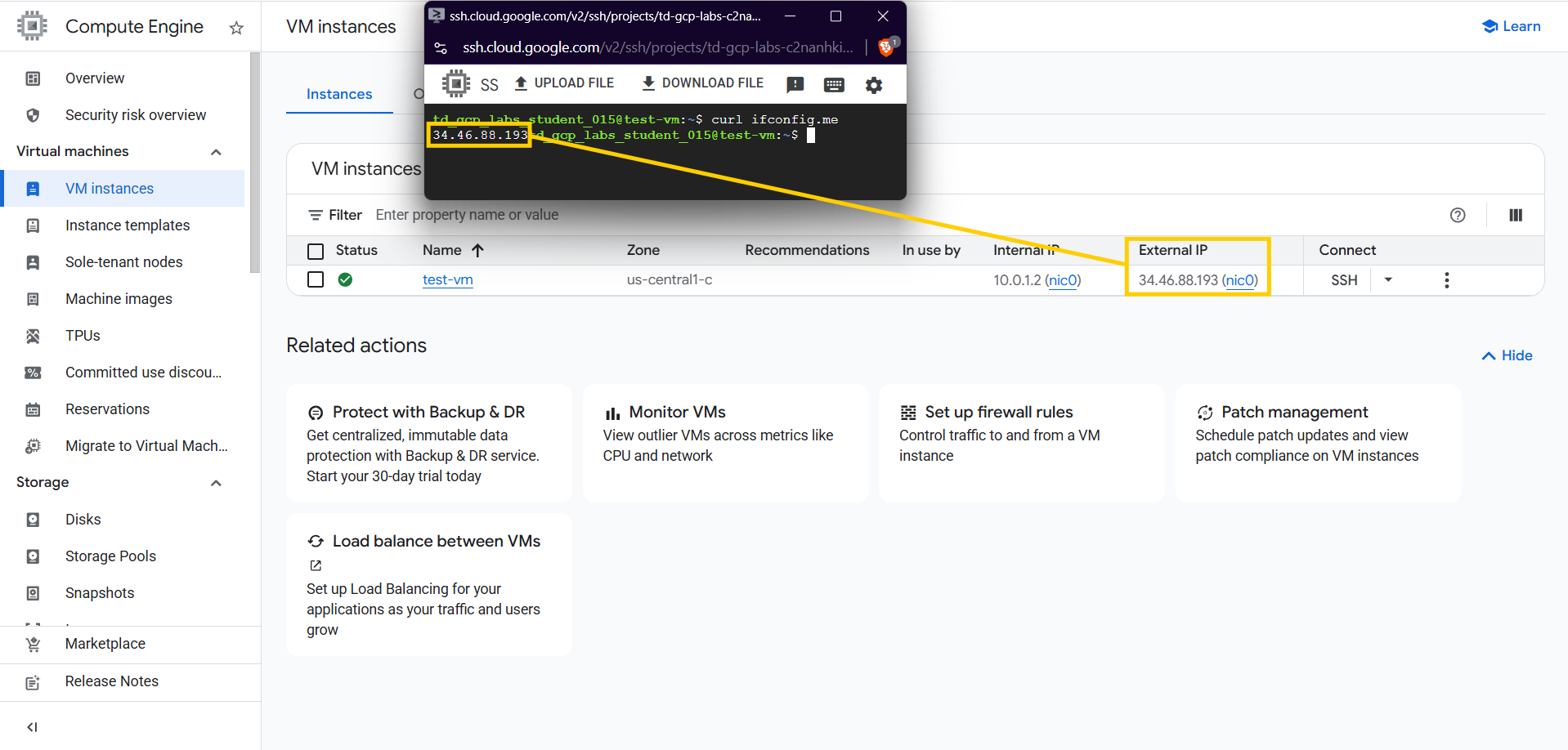Click the settings gear in SSH window
1568x750 pixels.
873,85
